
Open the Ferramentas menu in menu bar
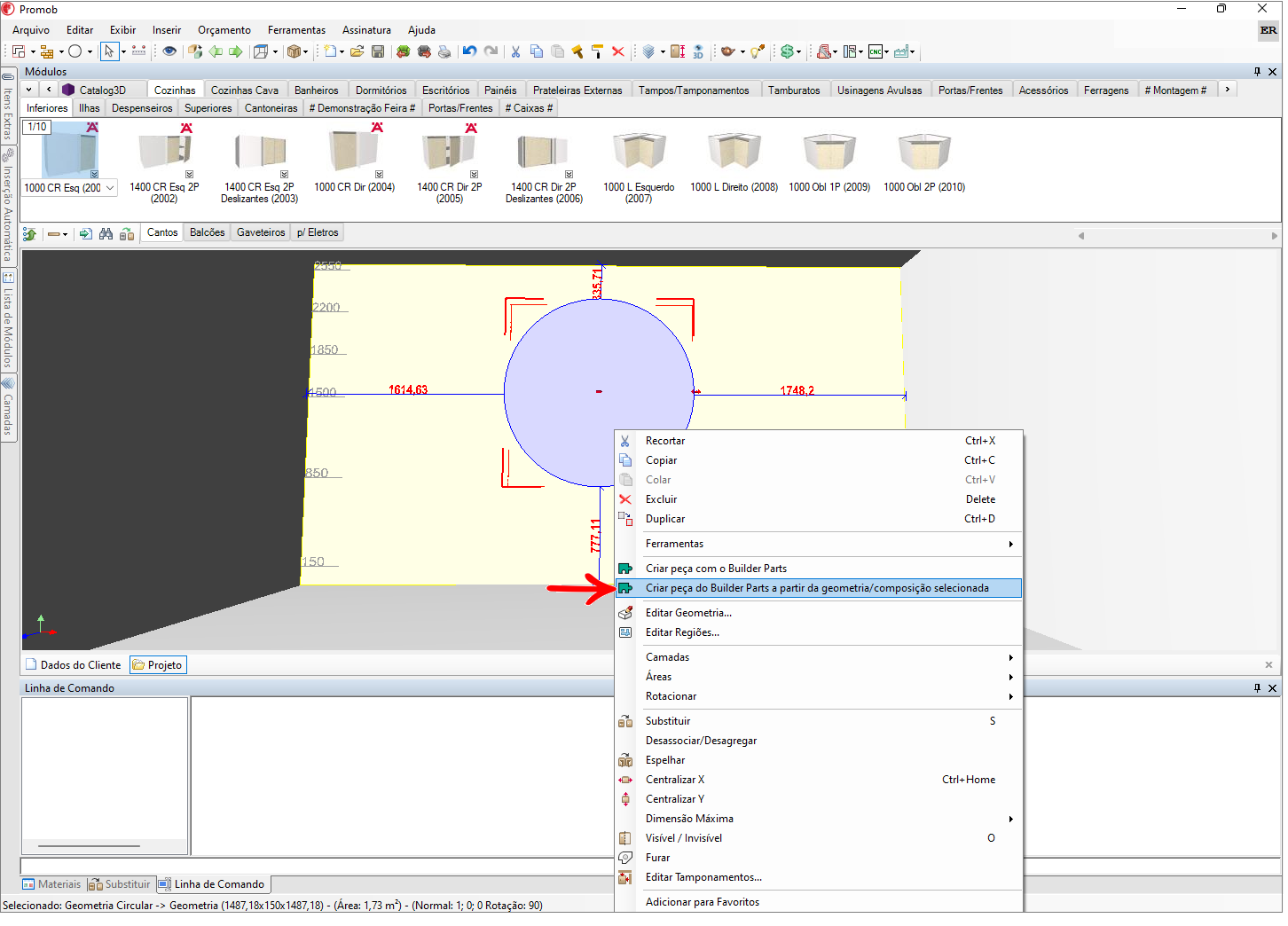296,30
